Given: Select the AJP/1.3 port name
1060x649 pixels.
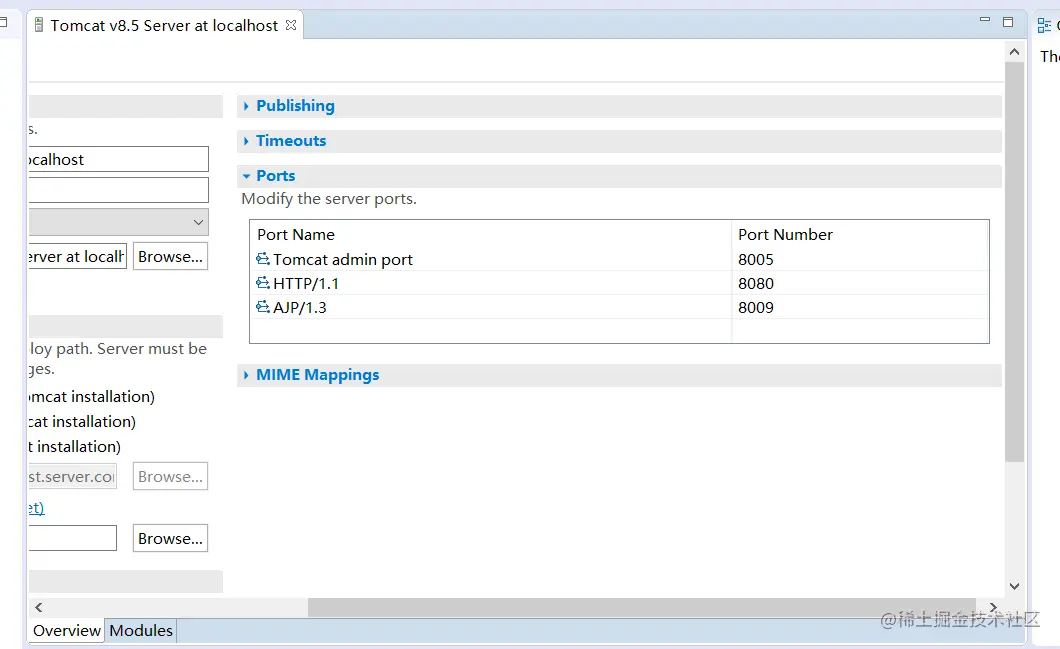Looking at the screenshot, I should point(299,308).
